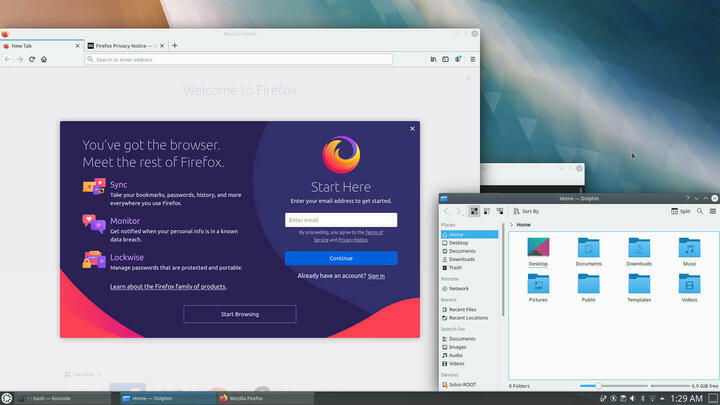The image size is (720, 405).
Task: Reload the page in Firefox
Action: pyautogui.click(x=32, y=59)
